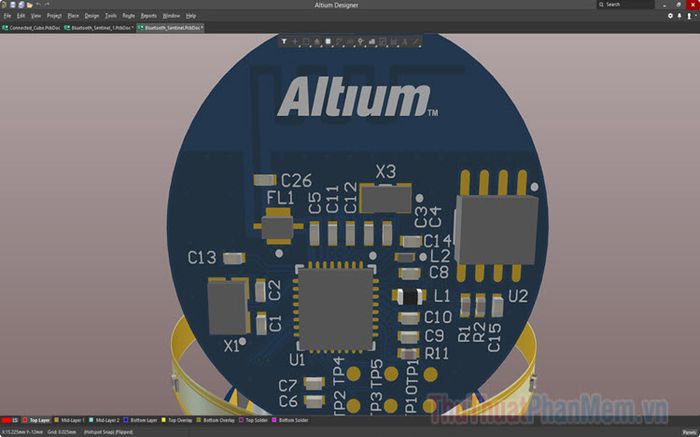Select the FL1 filter component
700x437 pixels.
pos(278,226)
